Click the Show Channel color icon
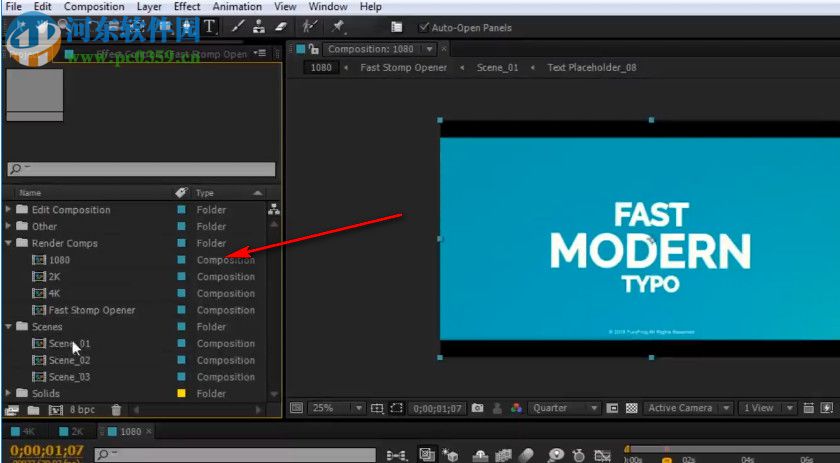 coord(516,408)
